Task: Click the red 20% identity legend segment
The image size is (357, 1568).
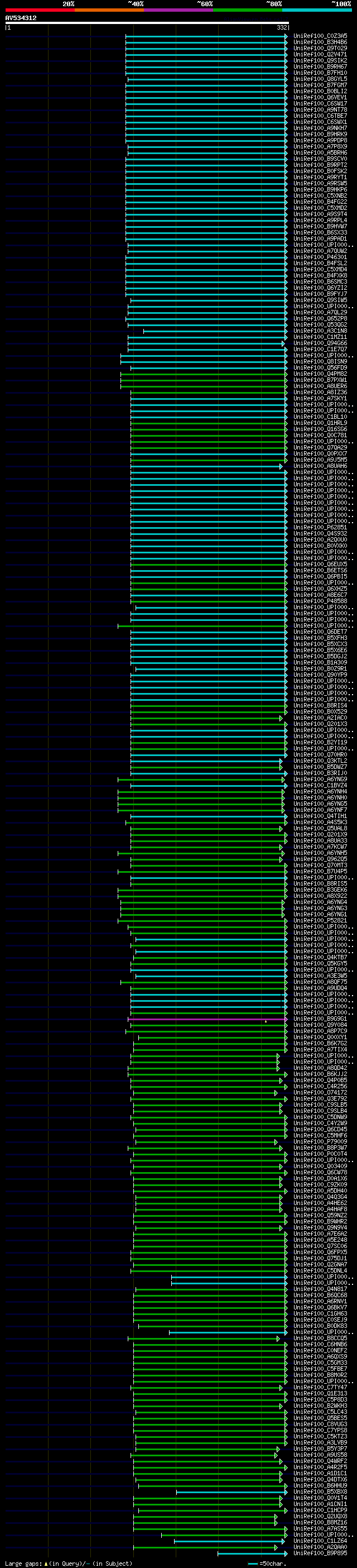Action: click(x=40, y=9)
